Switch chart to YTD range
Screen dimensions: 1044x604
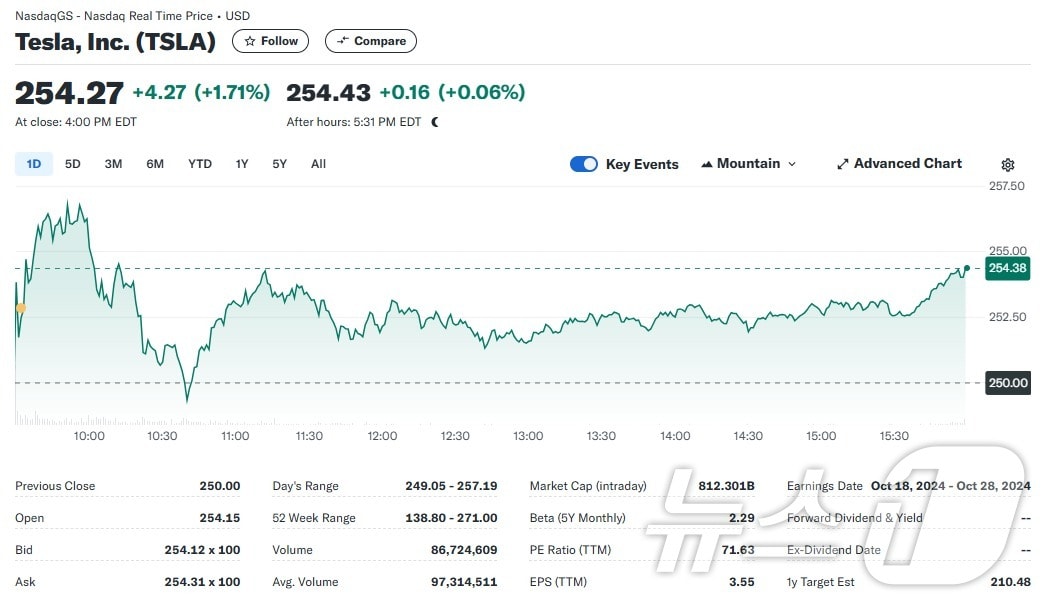(x=200, y=164)
